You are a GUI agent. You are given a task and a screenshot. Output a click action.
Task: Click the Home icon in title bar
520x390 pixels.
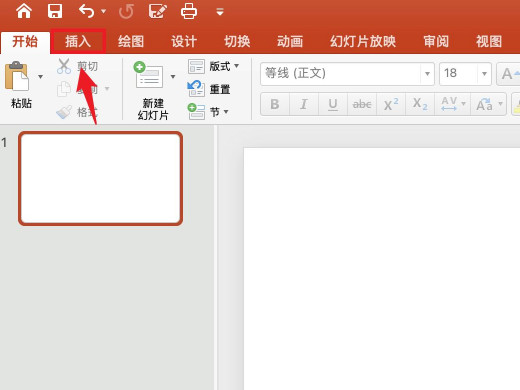point(24,11)
